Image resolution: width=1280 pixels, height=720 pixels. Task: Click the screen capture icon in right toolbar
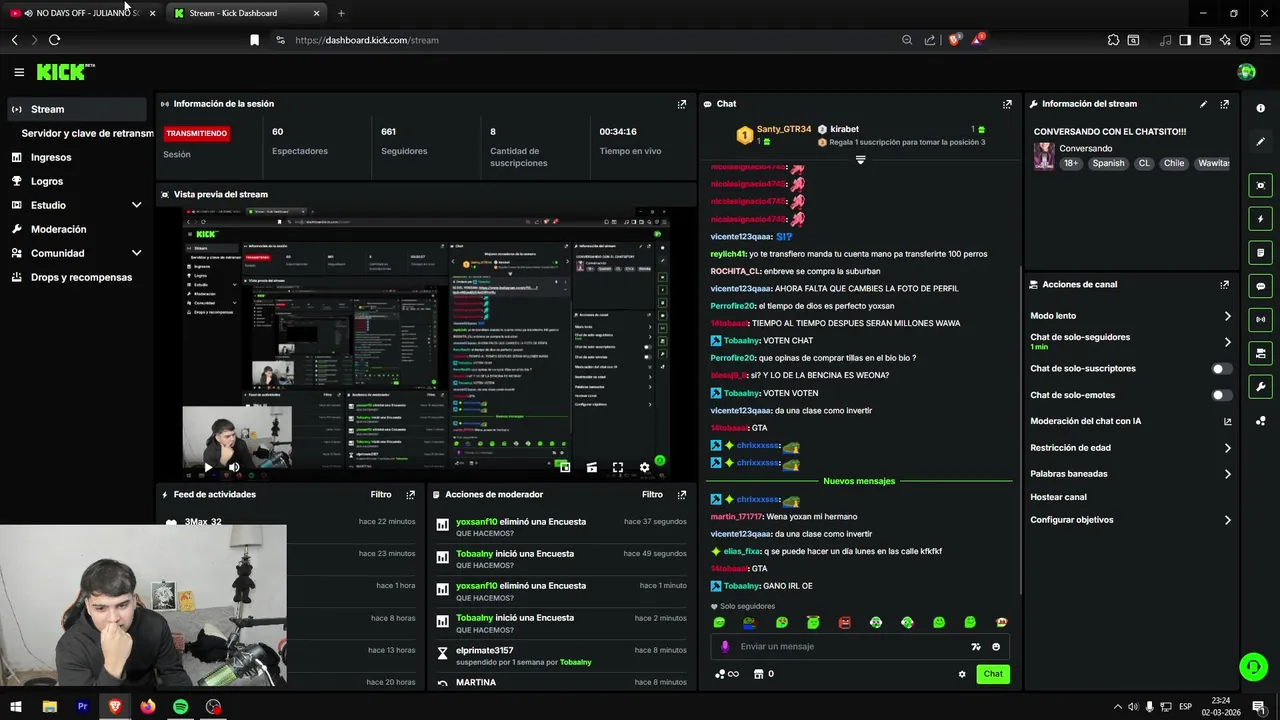click(1260, 185)
